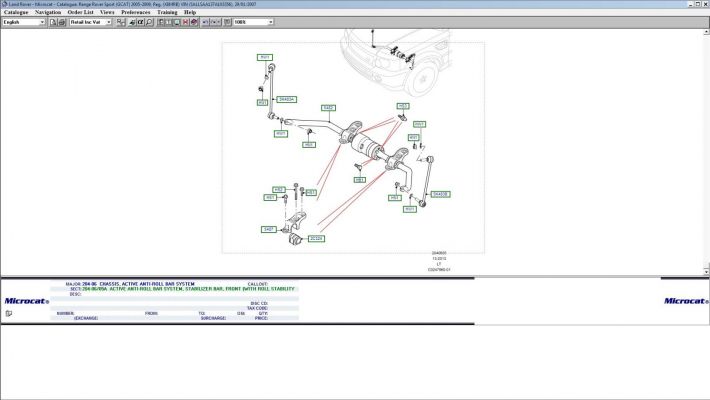Open the Navigation menu
This screenshot has height=400, width=710.
(48, 12)
